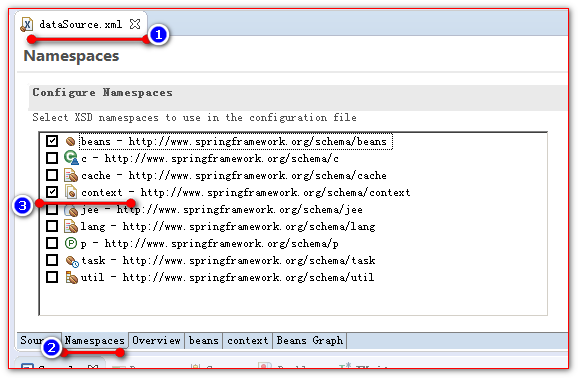Enable the cache namespace checkbox
The height and width of the screenshot is (378, 578).
click(x=52, y=175)
